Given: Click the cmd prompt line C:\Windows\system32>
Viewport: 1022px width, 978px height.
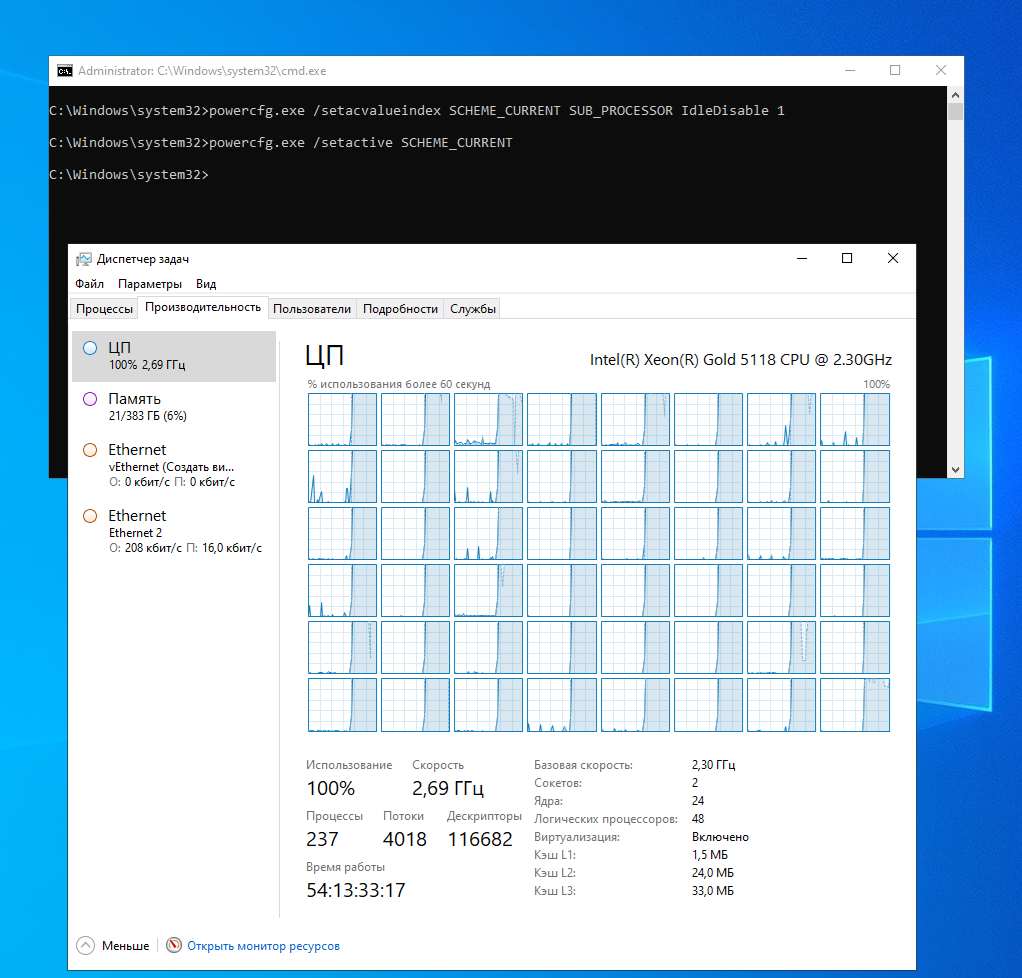Looking at the screenshot, I should click(x=129, y=175).
